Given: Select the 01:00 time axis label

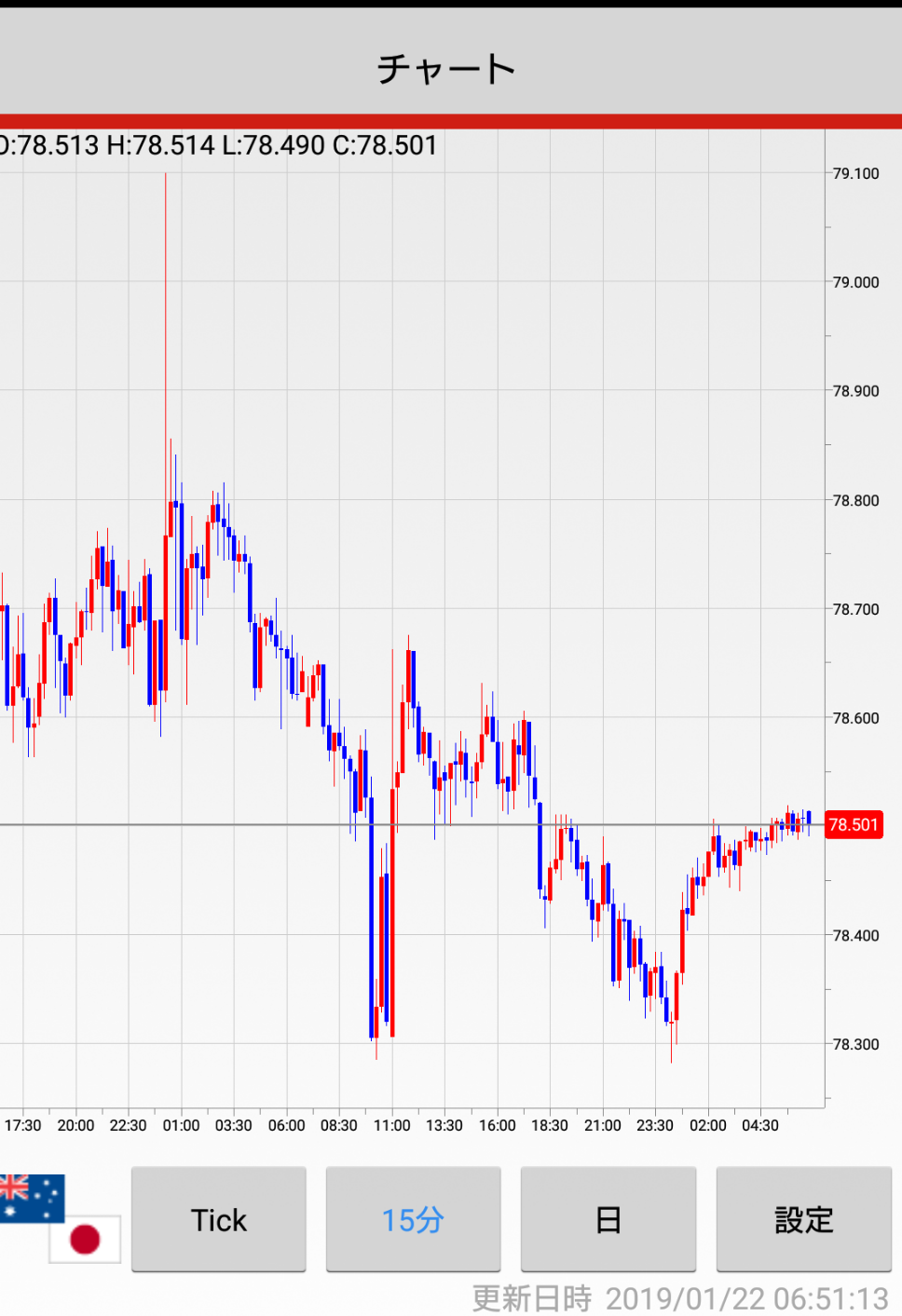Looking at the screenshot, I should click(181, 1125).
